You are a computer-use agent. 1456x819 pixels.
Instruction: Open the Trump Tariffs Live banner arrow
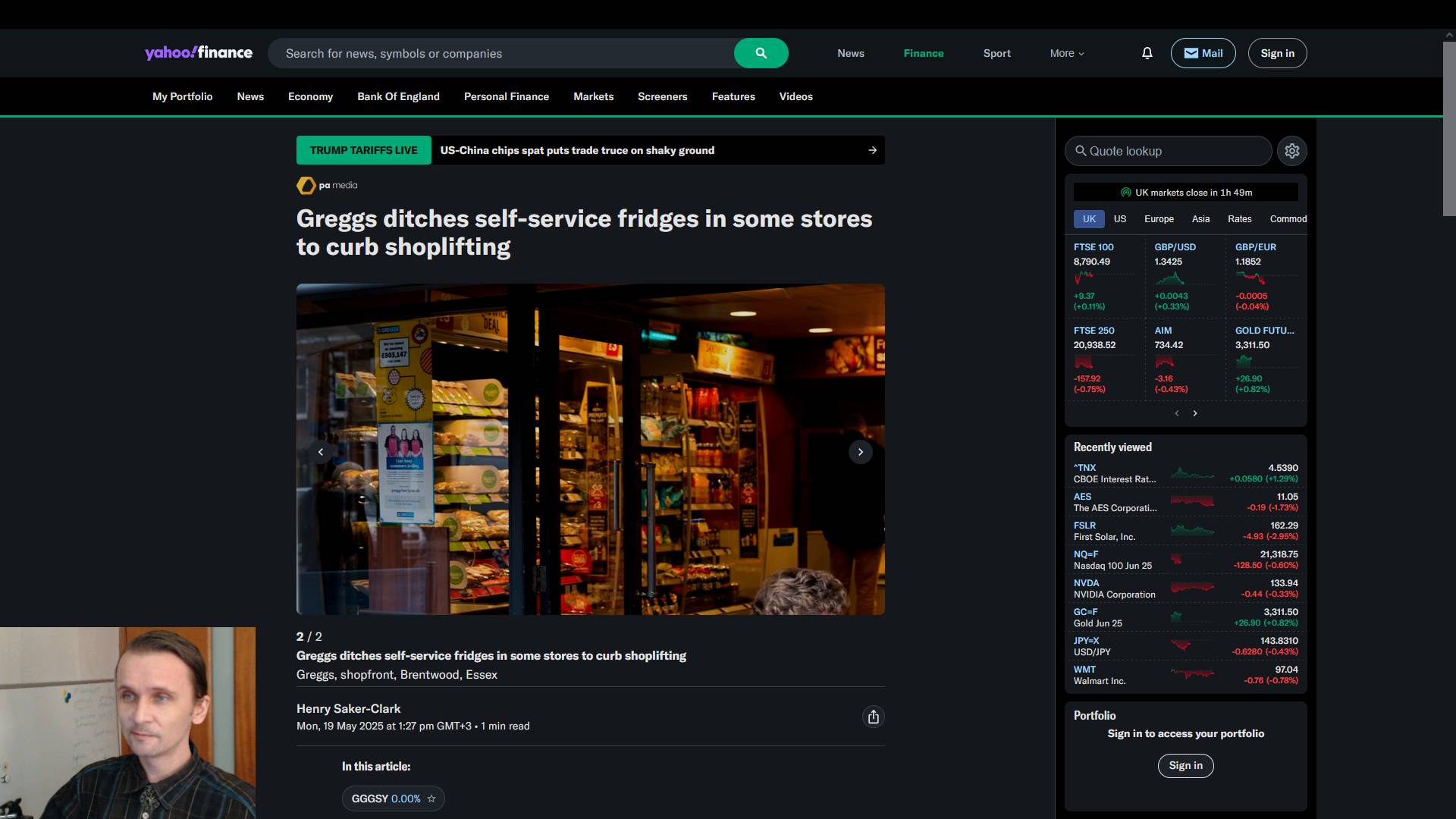pyautogui.click(x=872, y=150)
